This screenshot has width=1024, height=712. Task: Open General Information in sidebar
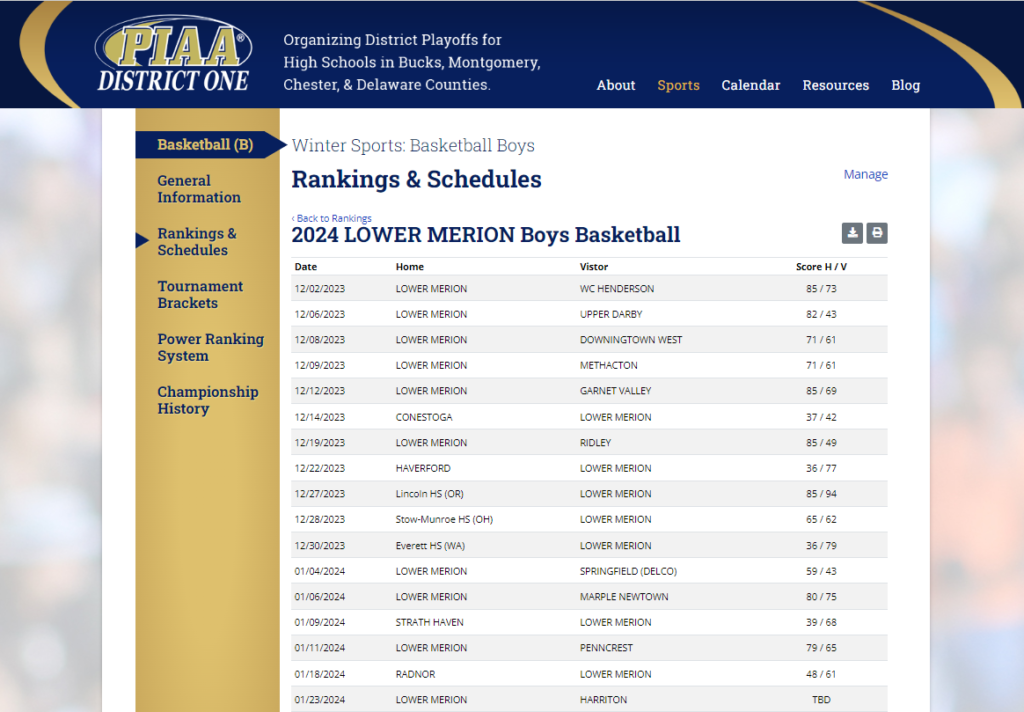(x=199, y=189)
